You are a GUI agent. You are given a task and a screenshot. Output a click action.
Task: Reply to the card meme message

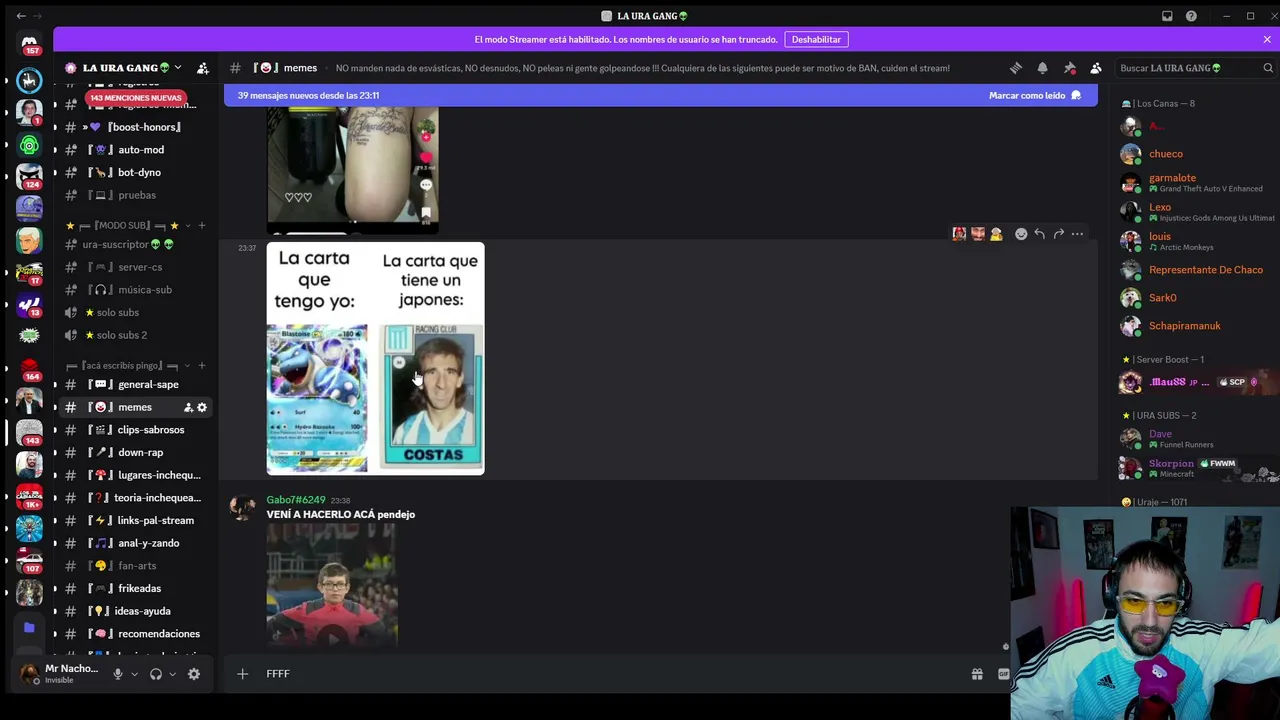coord(1040,234)
